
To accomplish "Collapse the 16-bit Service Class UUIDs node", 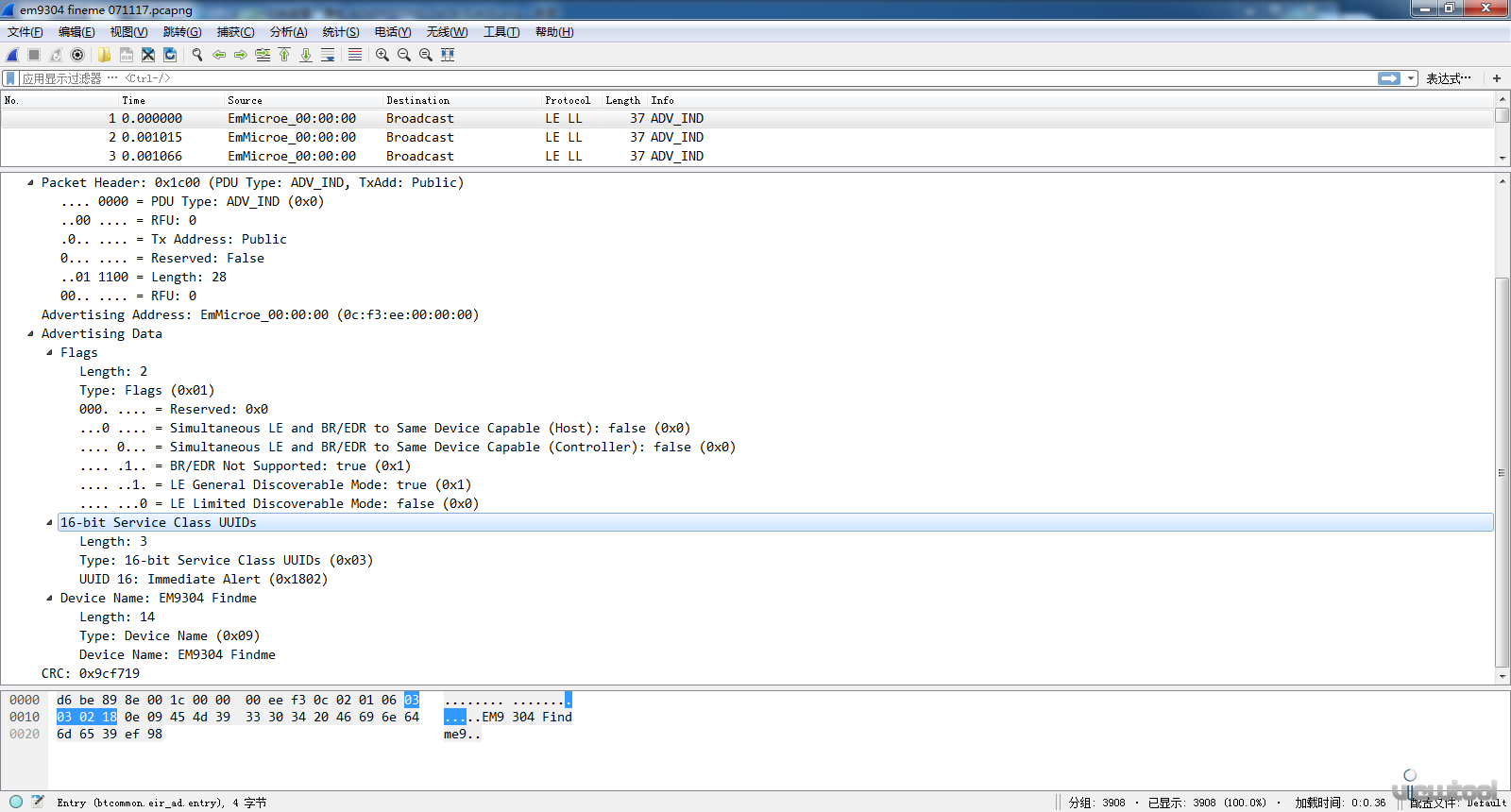I will click(49, 522).
